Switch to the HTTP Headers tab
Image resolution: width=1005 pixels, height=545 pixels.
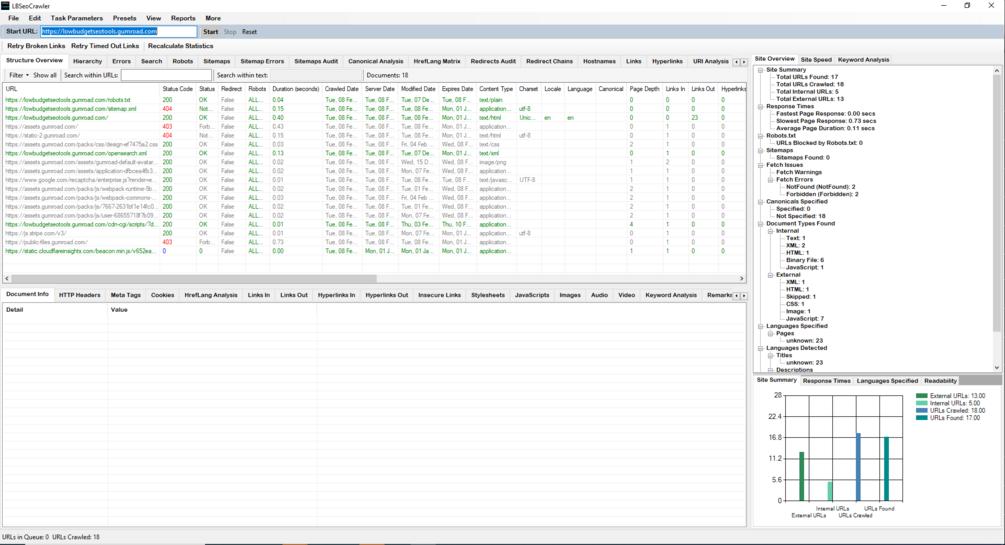coord(79,295)
